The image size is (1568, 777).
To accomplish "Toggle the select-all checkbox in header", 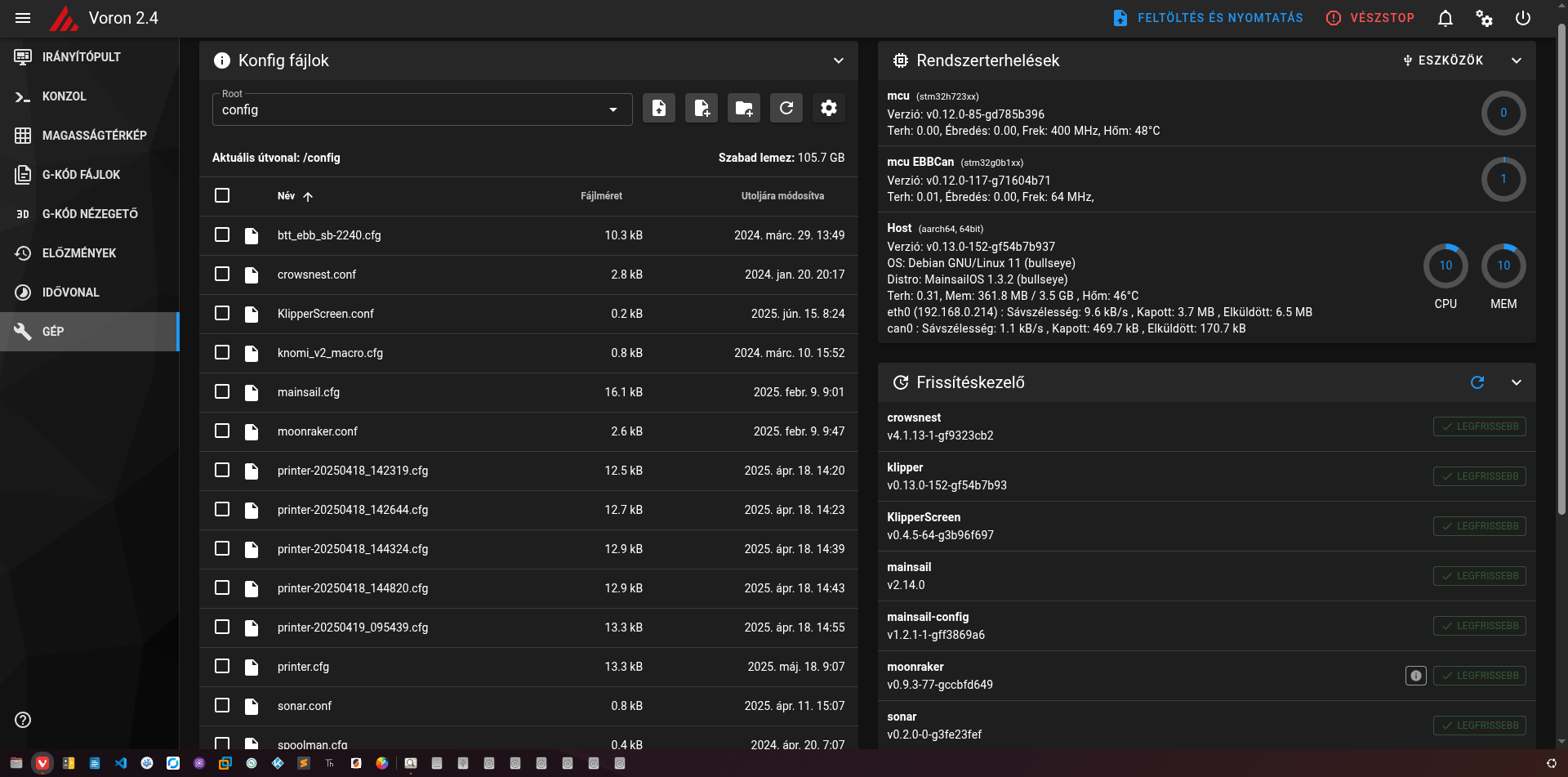I will pos(222,195).
